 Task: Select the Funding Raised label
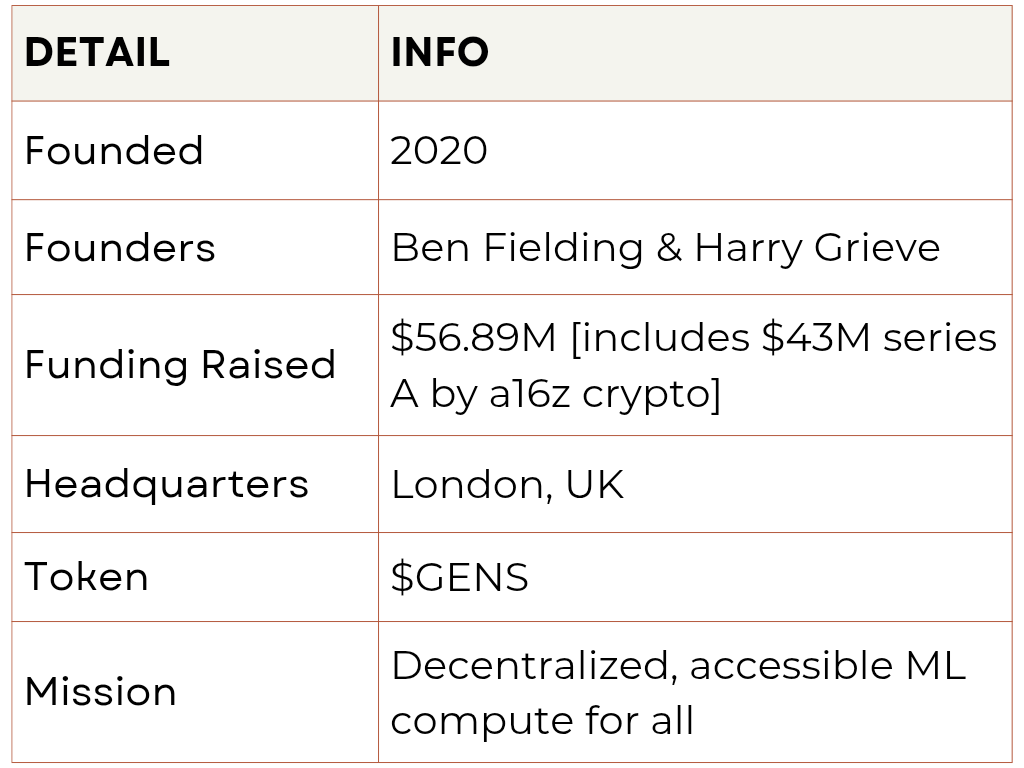pos(180,365)
